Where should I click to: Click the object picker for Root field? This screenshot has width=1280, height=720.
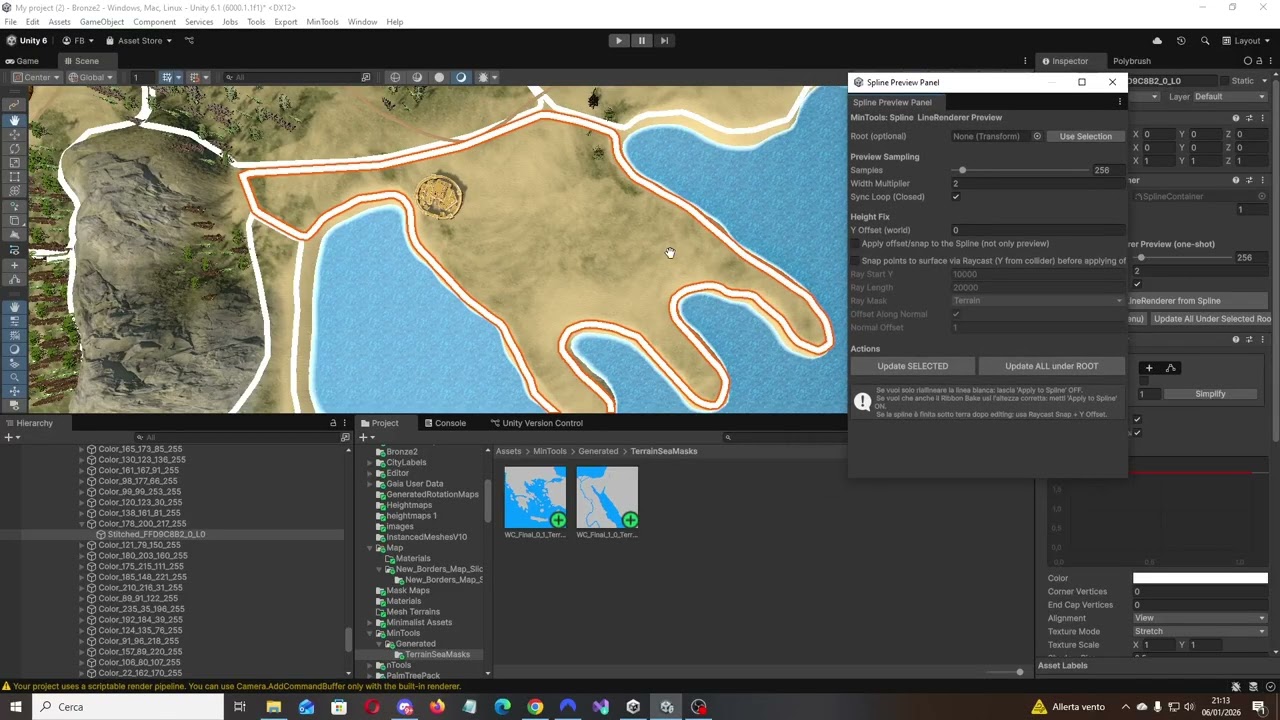point(1037,136)
